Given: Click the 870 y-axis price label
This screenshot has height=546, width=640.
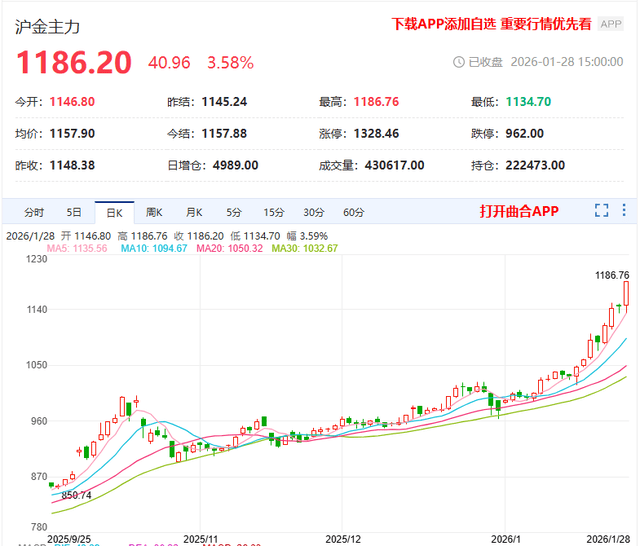Looking at the screenshot, I should tap(39, 477).
